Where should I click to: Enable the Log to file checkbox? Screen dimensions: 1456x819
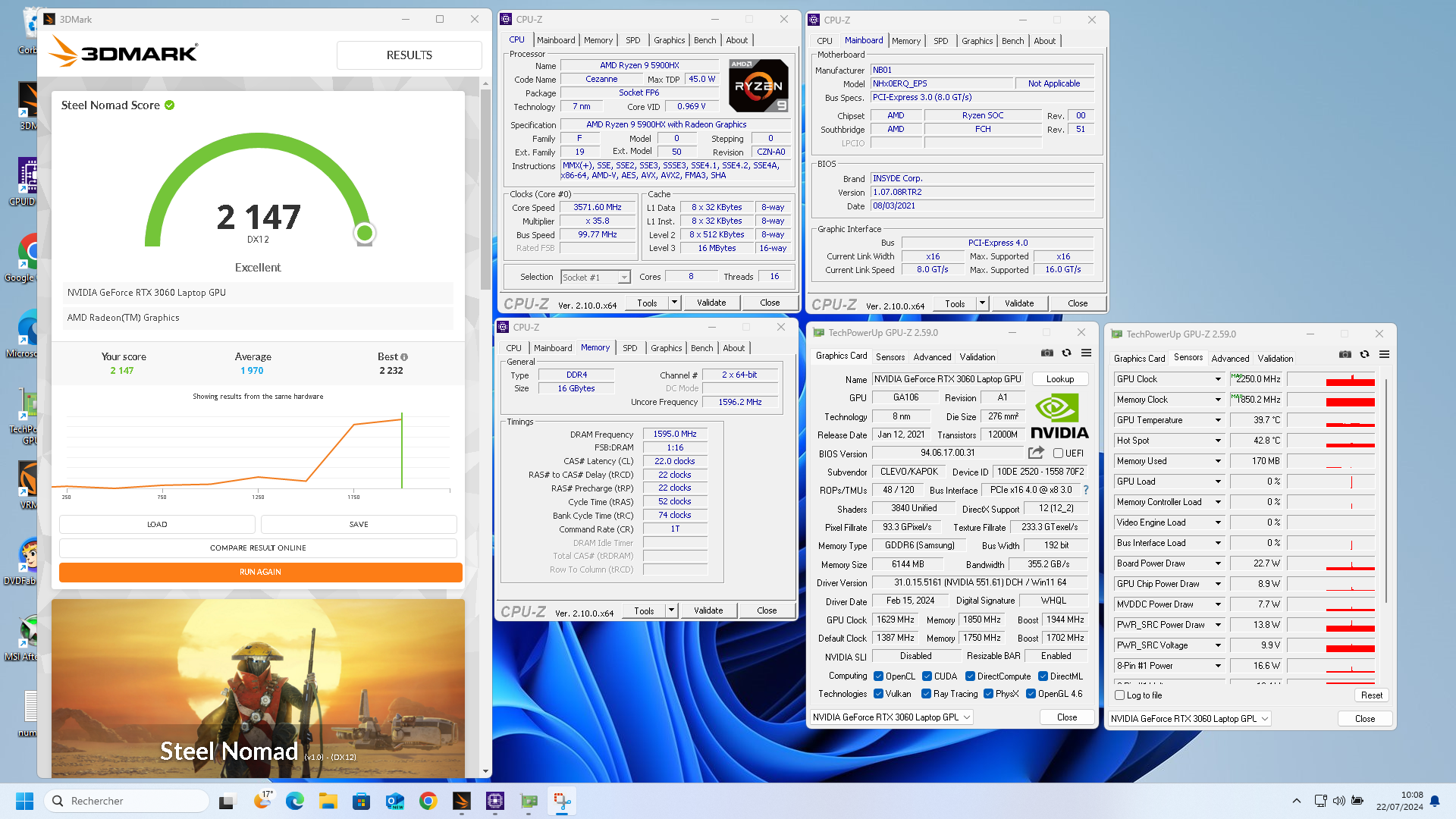coord(1119,695)
